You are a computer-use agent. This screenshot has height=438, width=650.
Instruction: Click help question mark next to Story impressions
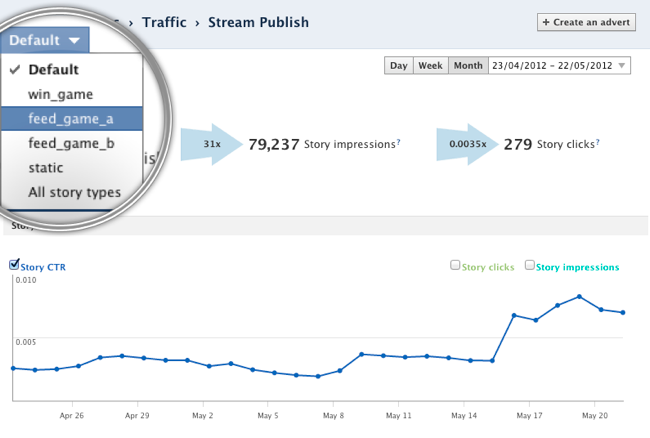click(x=398, y=142)
